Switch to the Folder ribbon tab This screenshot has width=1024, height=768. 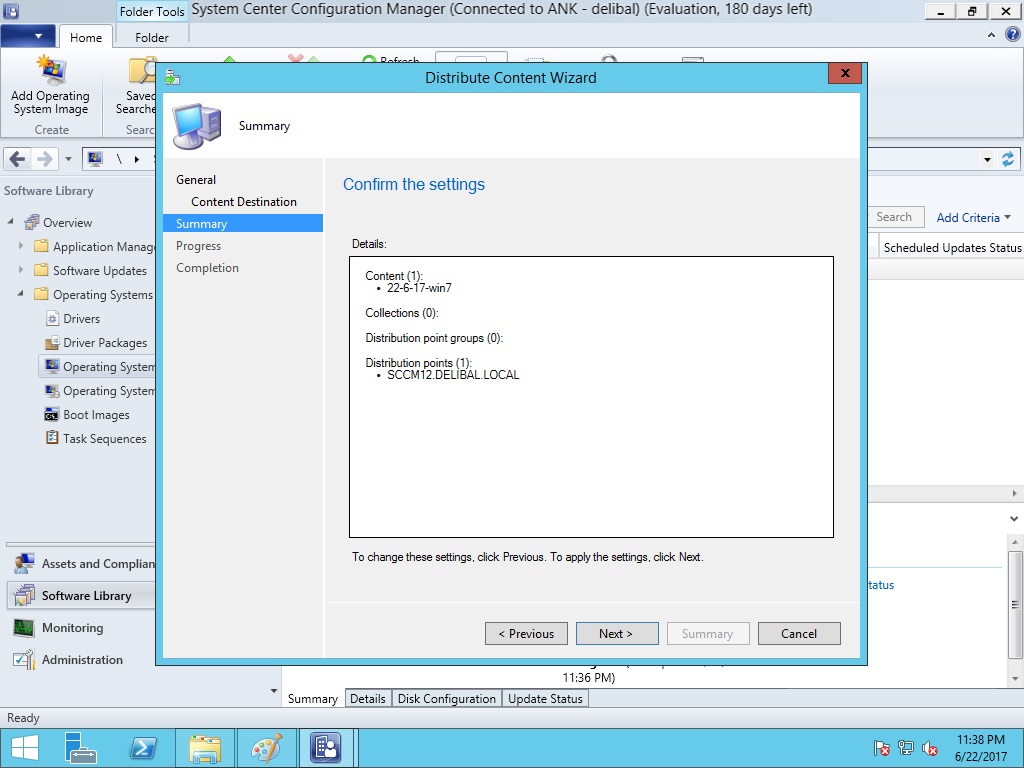tap(152, 37)
